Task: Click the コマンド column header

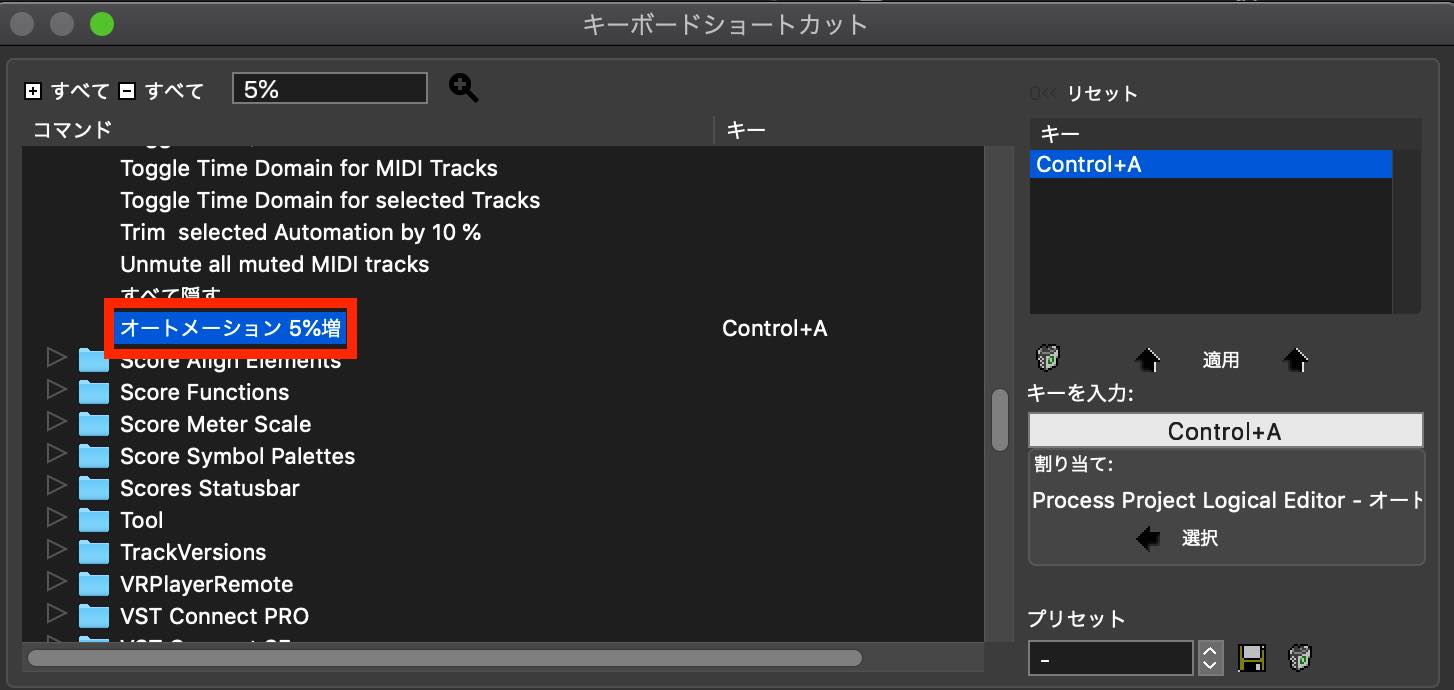Action: [x=72, y=129]
